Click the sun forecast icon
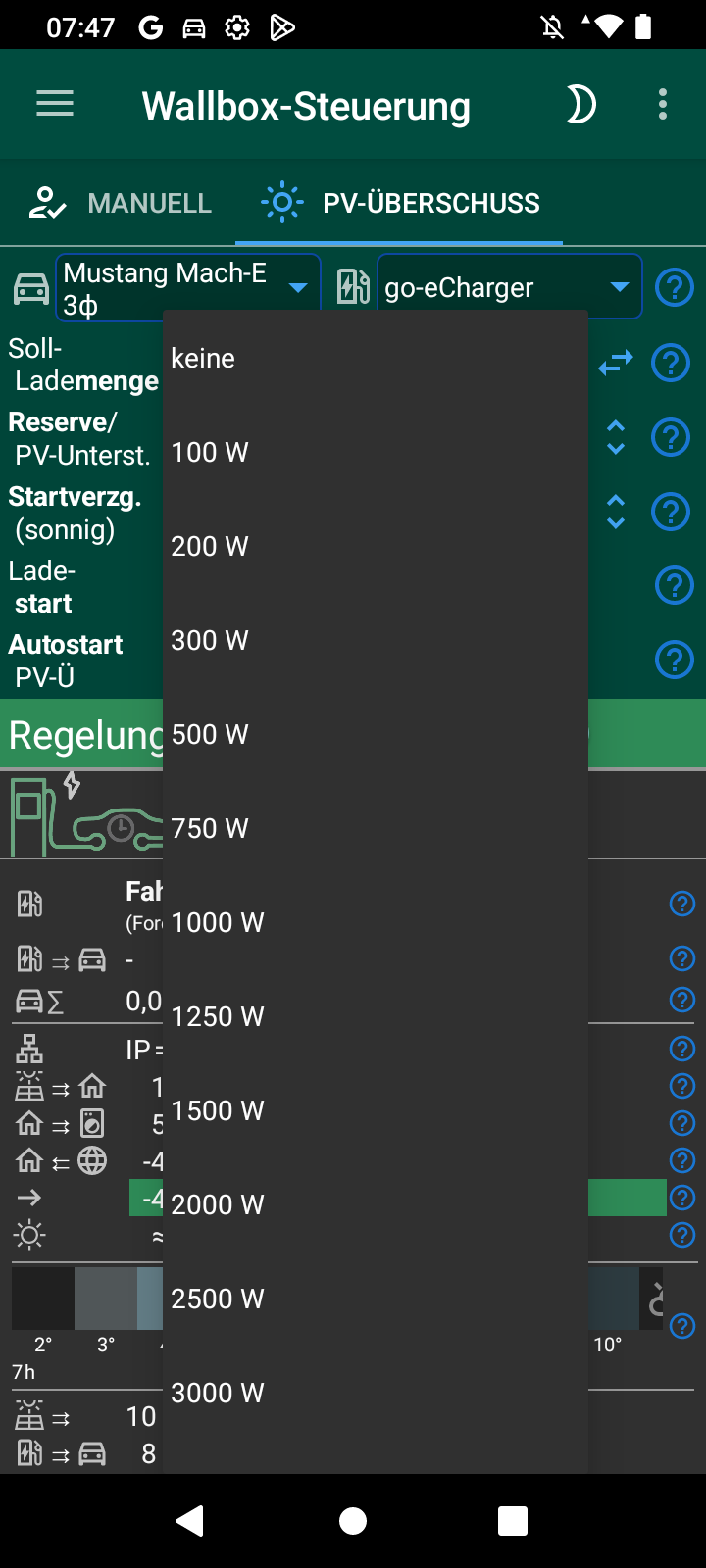The width and height of the screenshot is (706, 1568). pos(28,1235)
